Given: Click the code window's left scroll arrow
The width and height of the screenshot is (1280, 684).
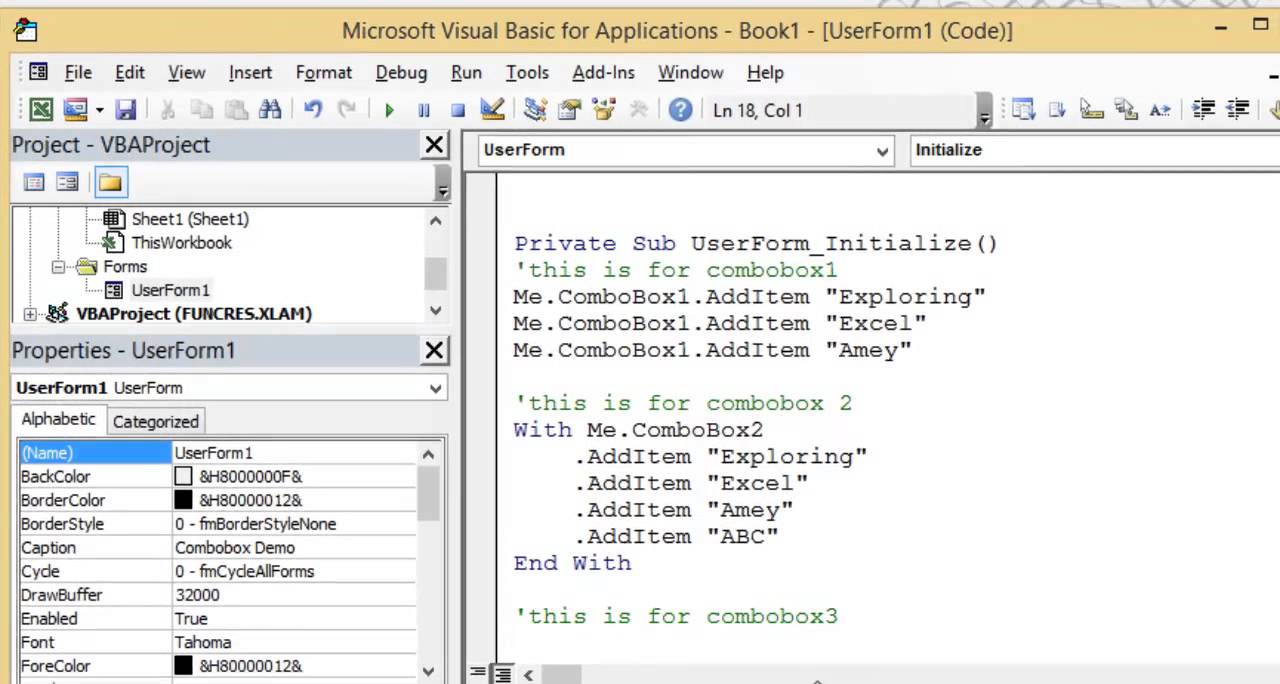Looking at the screenshot, I should 528,675.
